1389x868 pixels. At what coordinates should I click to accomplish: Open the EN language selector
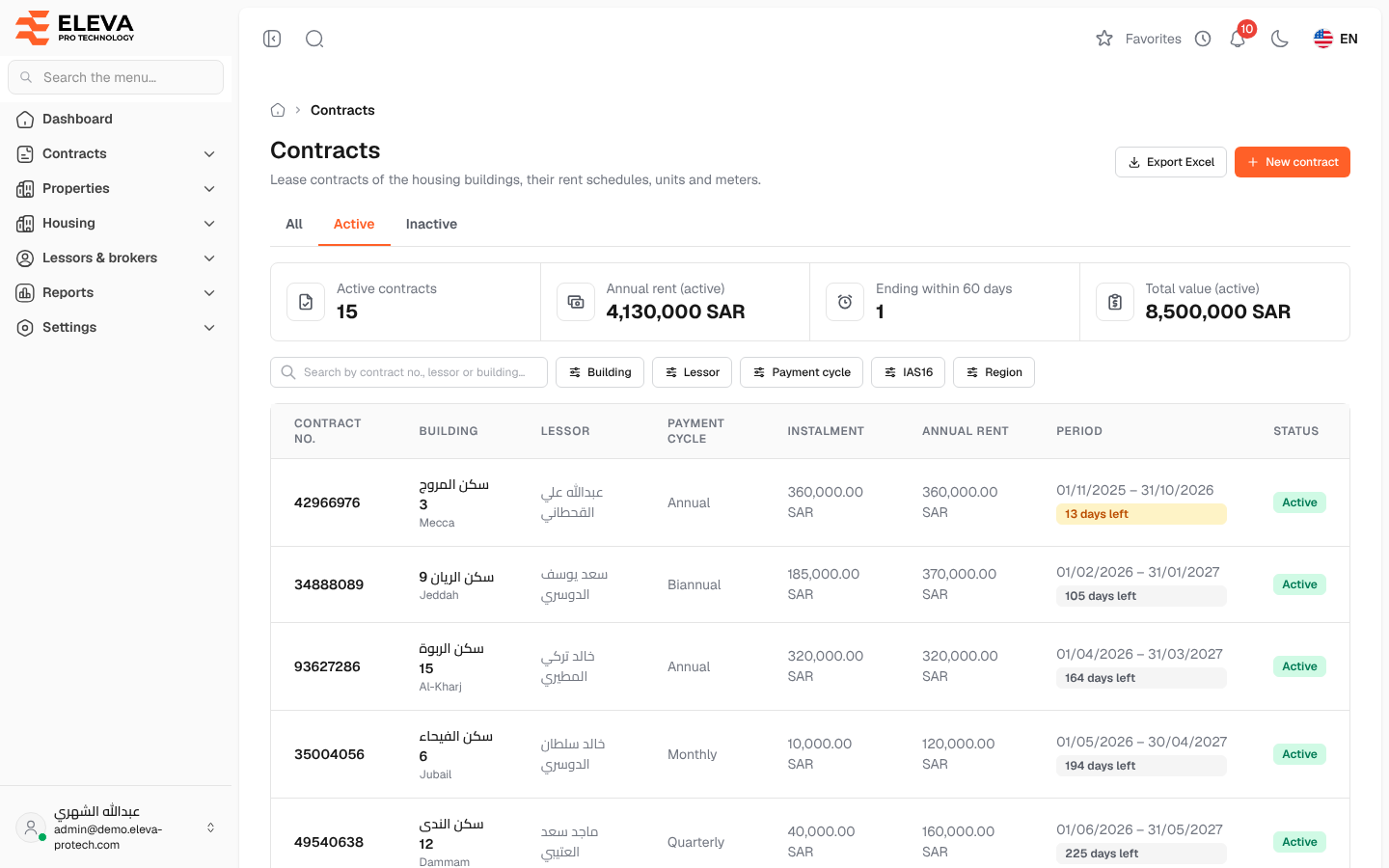point(1336,39)
